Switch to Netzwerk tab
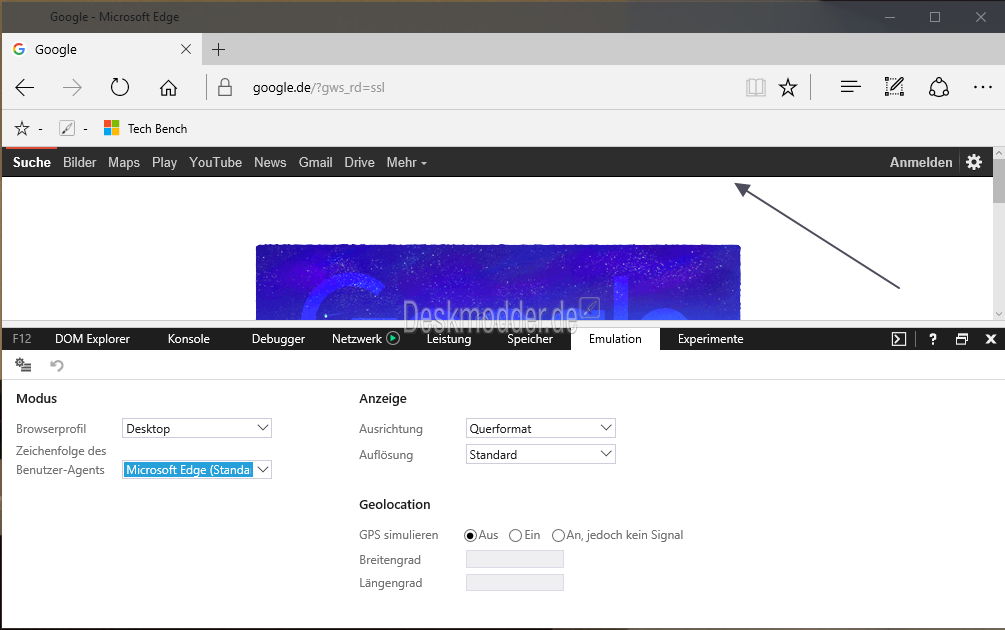The height and width of the screenshot is (630, 1005). coord(356,339)
